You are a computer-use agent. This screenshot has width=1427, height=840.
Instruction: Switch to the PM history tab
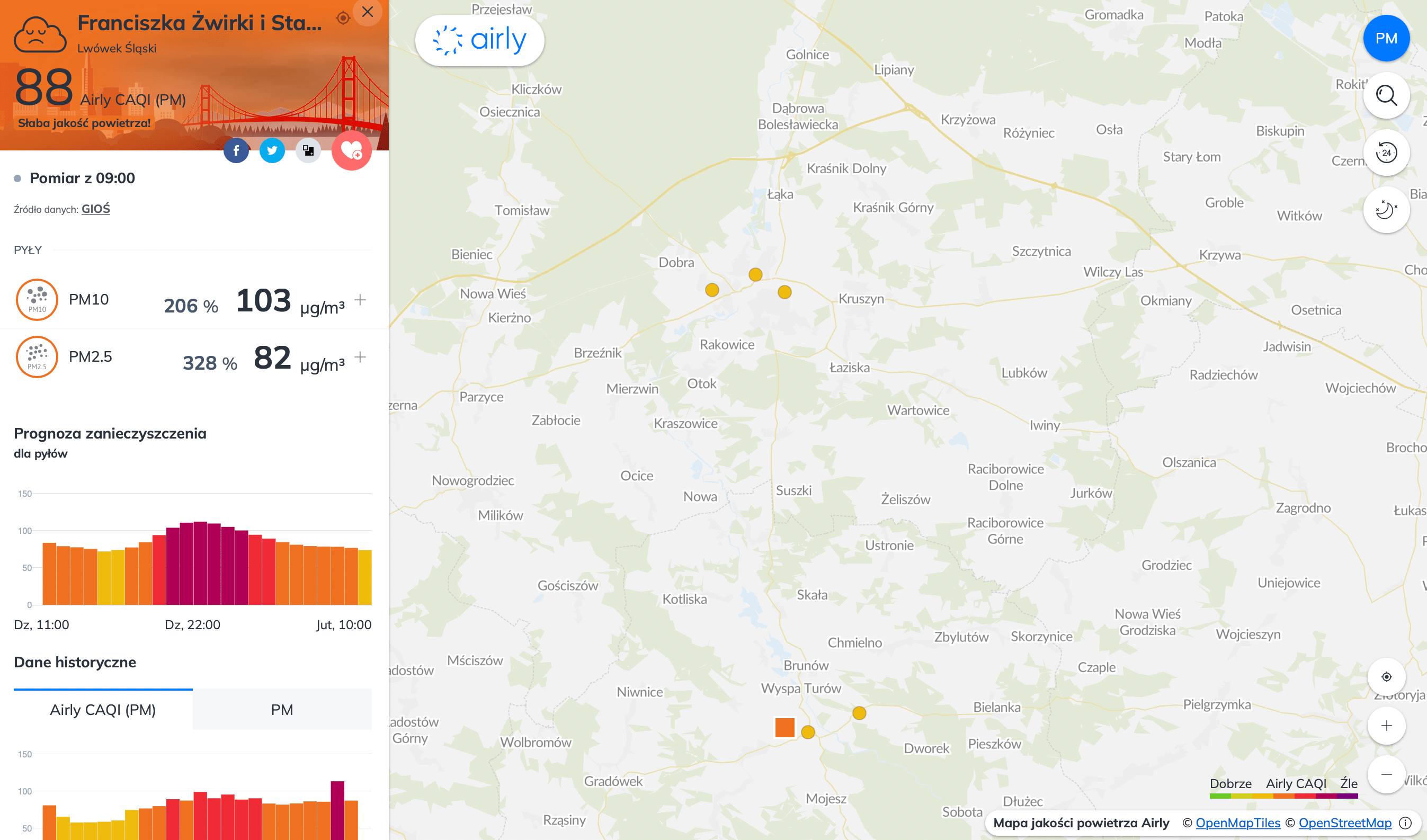282,709
